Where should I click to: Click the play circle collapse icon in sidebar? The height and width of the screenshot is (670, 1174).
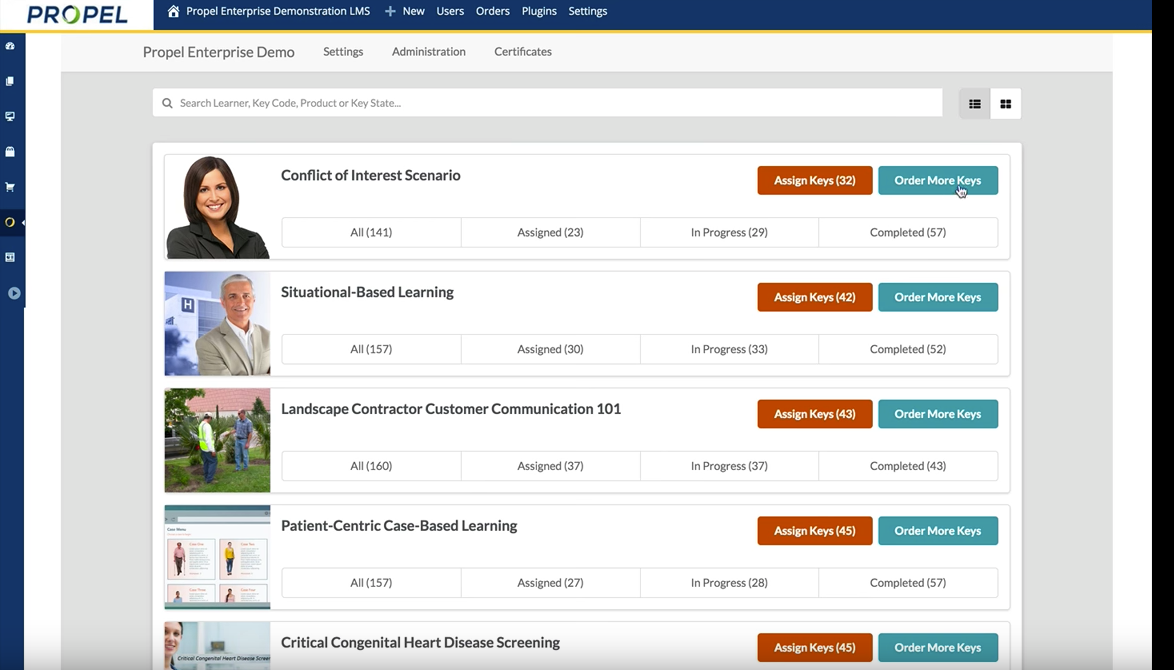click(x=14, y=293)
